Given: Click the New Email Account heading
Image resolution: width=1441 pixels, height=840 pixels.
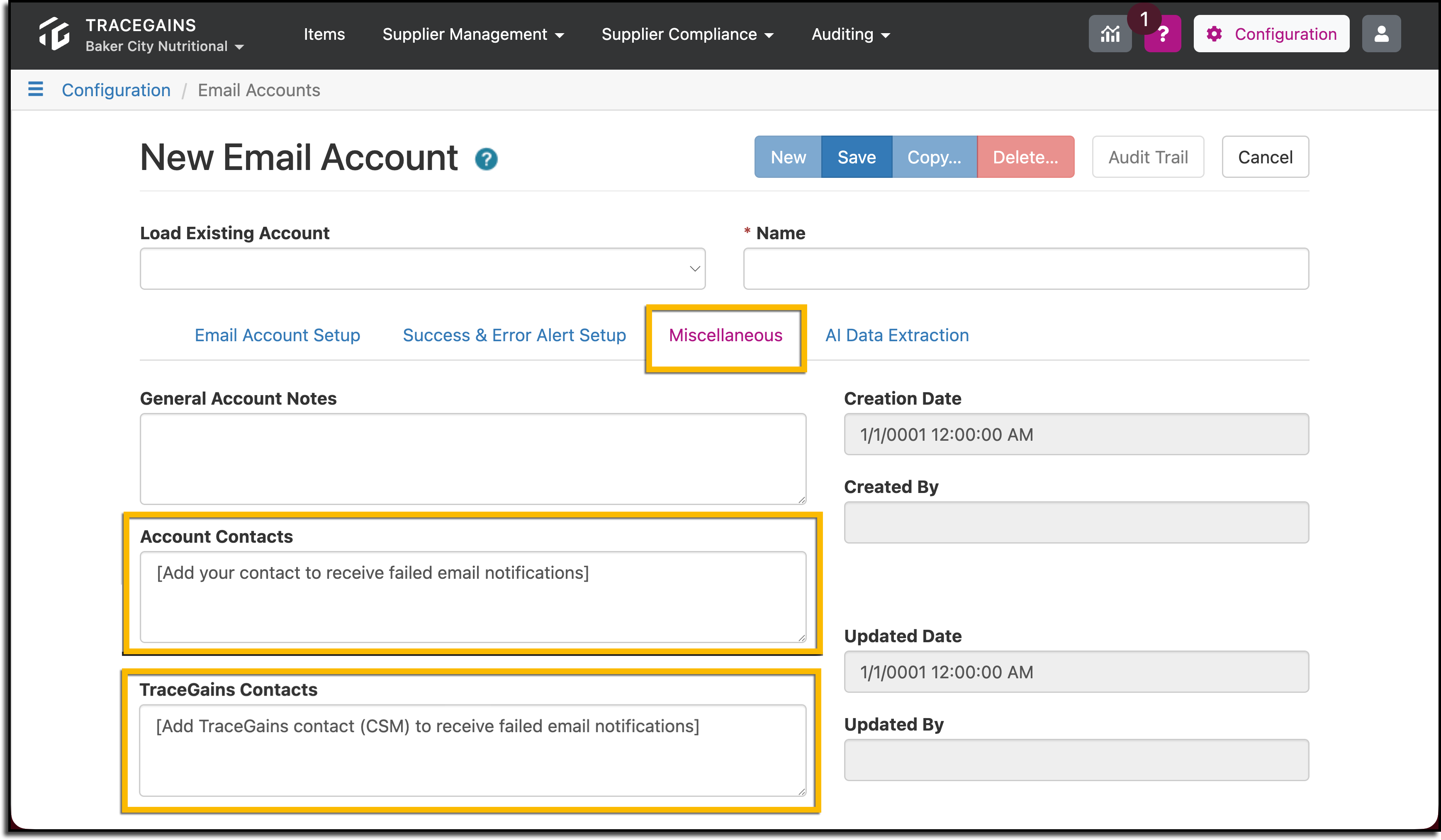Looking at the screenshot, I should tap(299, 157).
